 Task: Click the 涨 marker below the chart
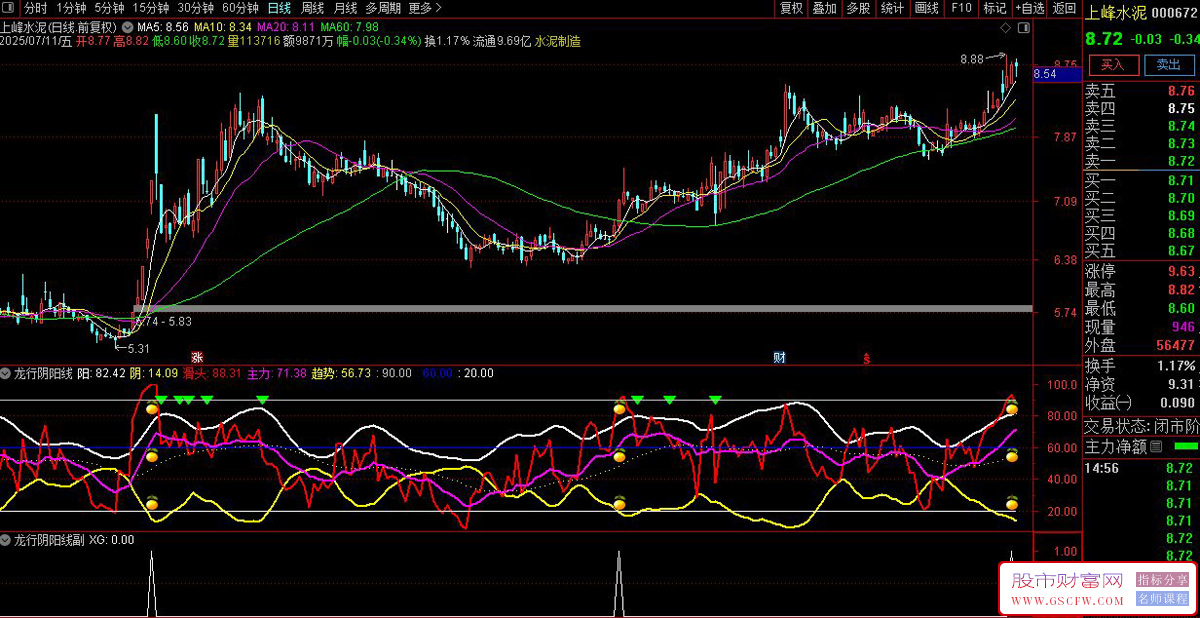click(197, 357)
